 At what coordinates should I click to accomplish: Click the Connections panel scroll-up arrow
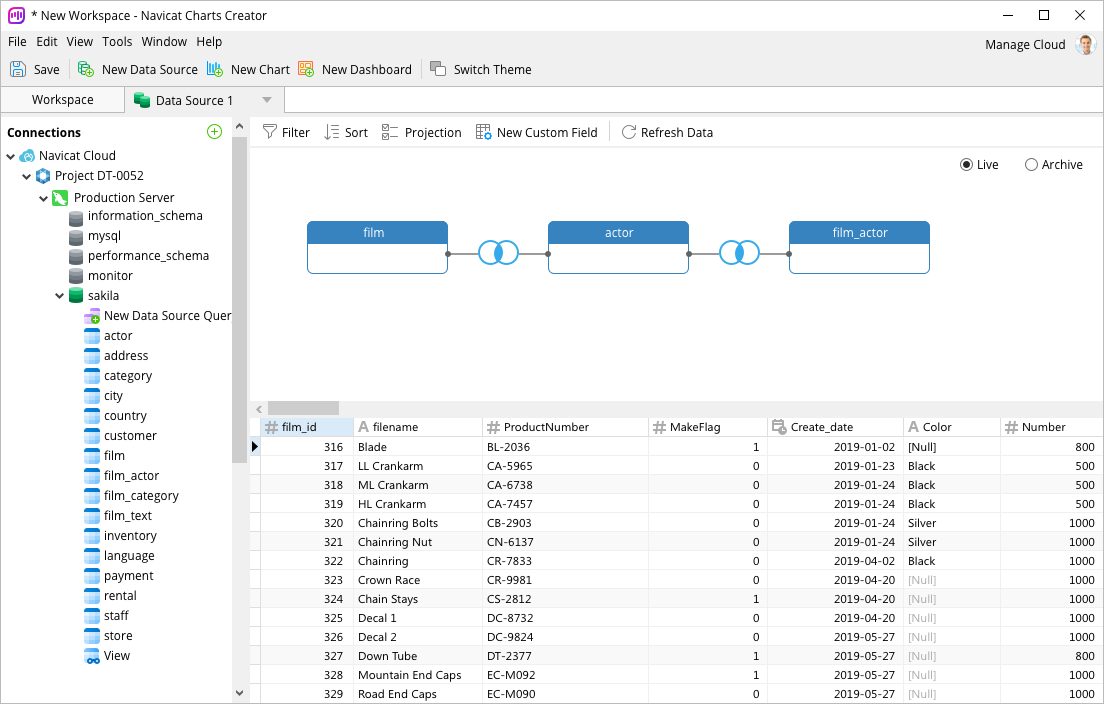coord(239,127)
